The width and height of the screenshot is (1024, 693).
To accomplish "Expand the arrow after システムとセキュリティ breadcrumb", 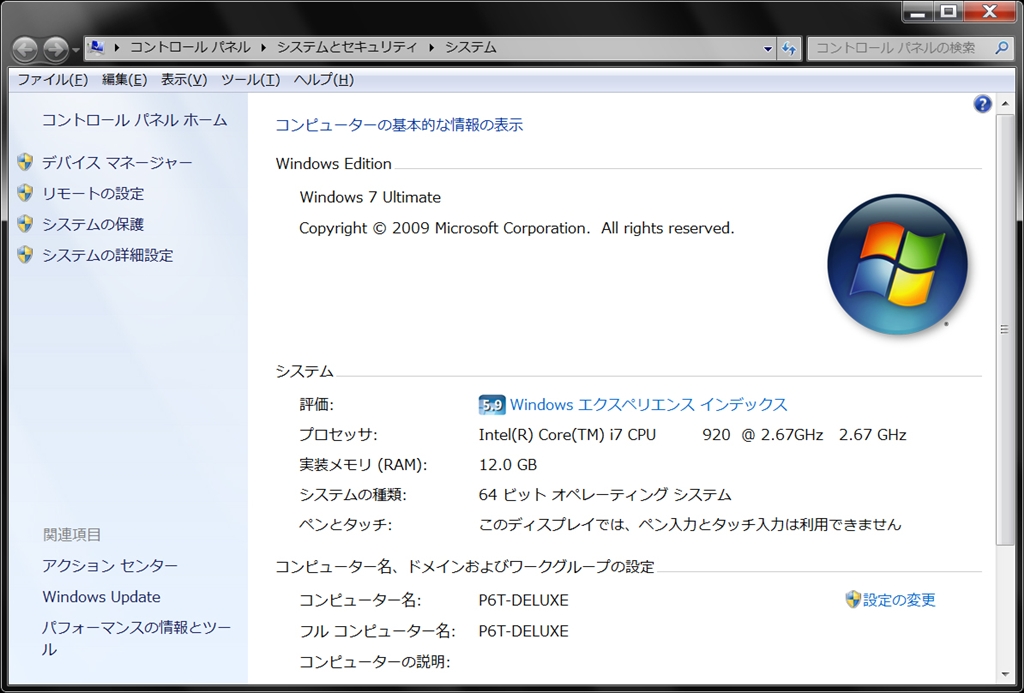I will coord(432,48).
